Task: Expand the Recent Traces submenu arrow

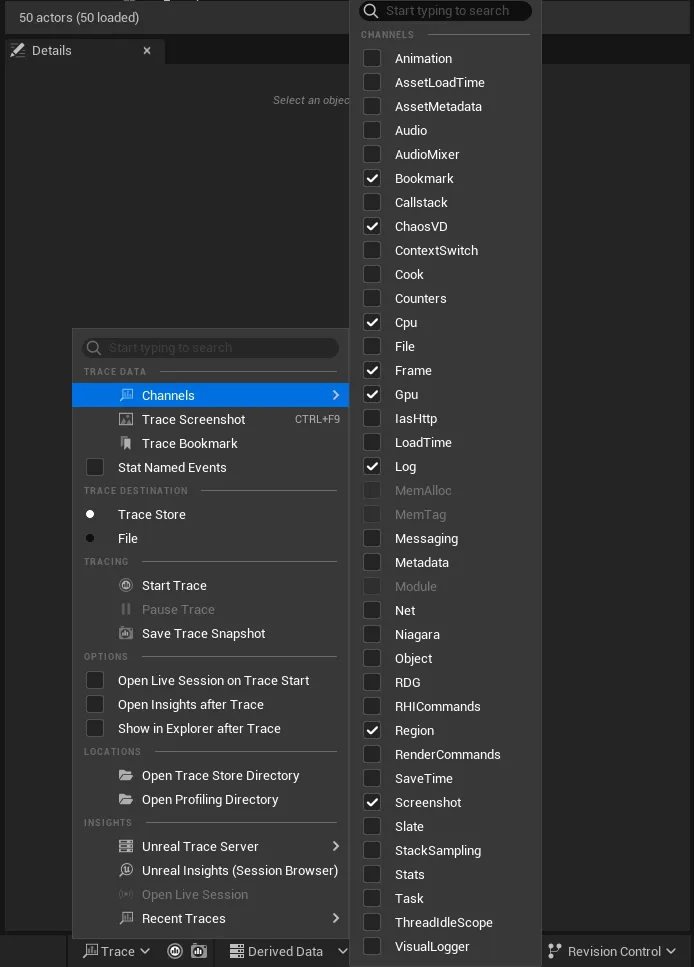Action: point(336,918)
